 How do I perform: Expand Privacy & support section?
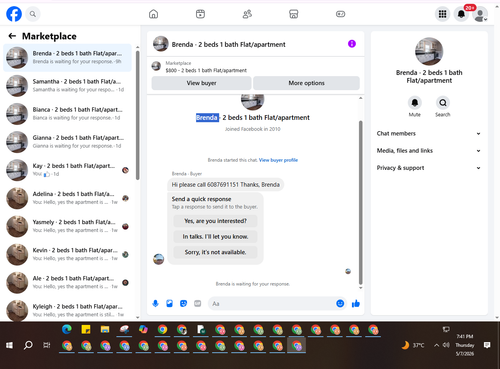(429, 168)
